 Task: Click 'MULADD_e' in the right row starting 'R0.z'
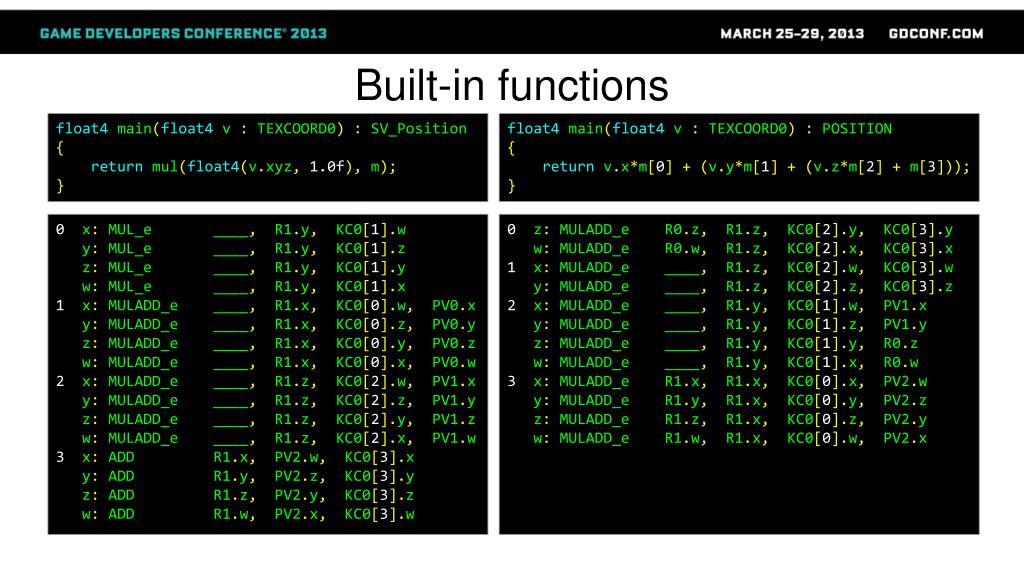click(594, 230)
